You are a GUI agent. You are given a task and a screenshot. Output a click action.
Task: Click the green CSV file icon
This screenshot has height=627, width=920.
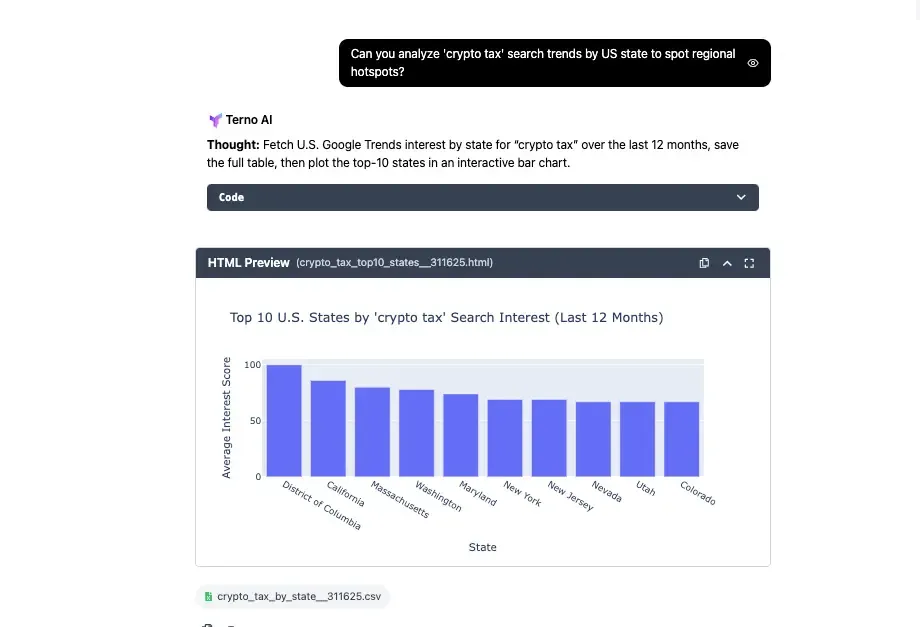(208, 596)
